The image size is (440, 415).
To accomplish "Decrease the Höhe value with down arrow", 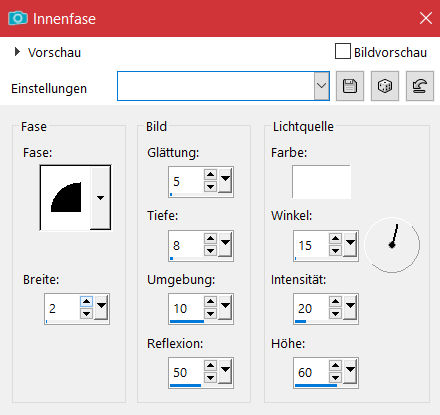I will 335,378.
